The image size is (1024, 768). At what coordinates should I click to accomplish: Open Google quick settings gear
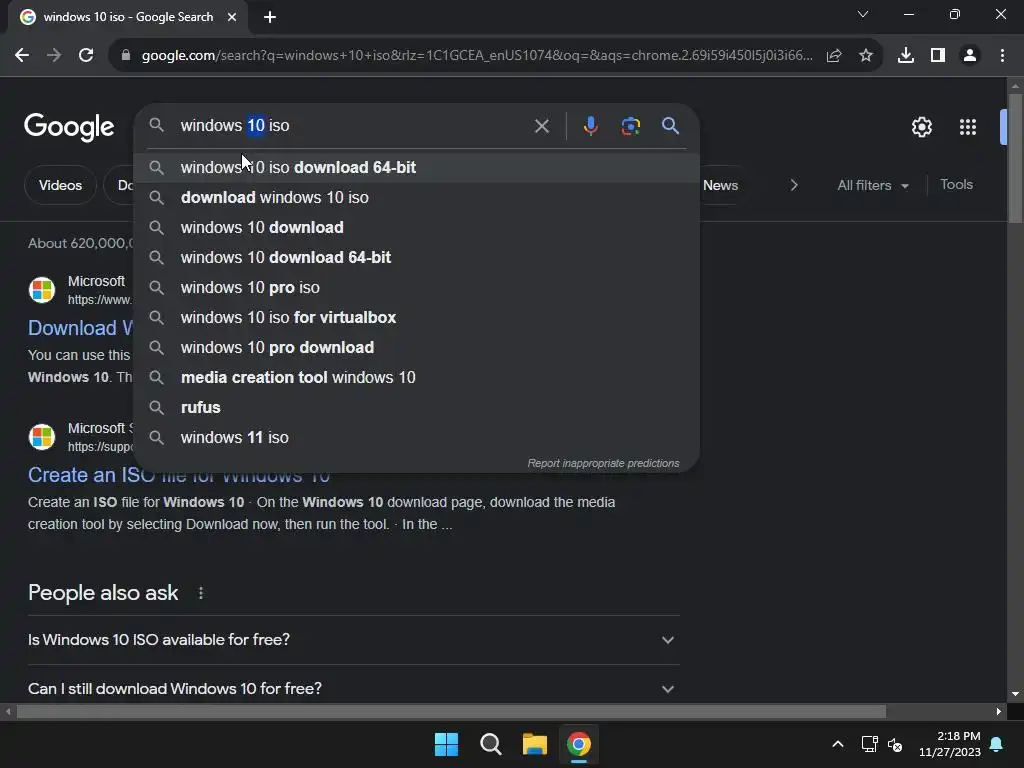pyautogui.click(x=921, y=127)
